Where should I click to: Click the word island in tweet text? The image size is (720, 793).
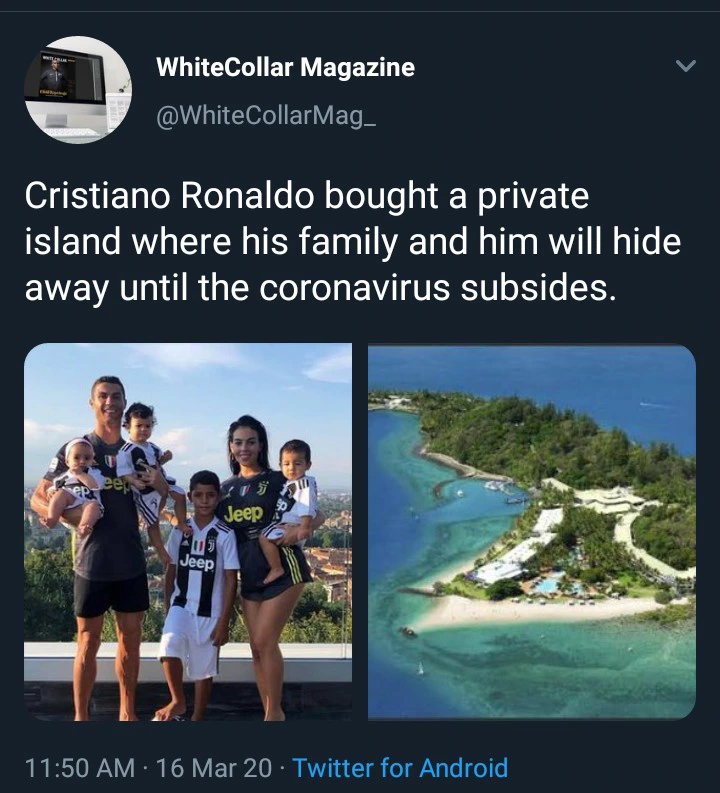click(x=73, y=241)
